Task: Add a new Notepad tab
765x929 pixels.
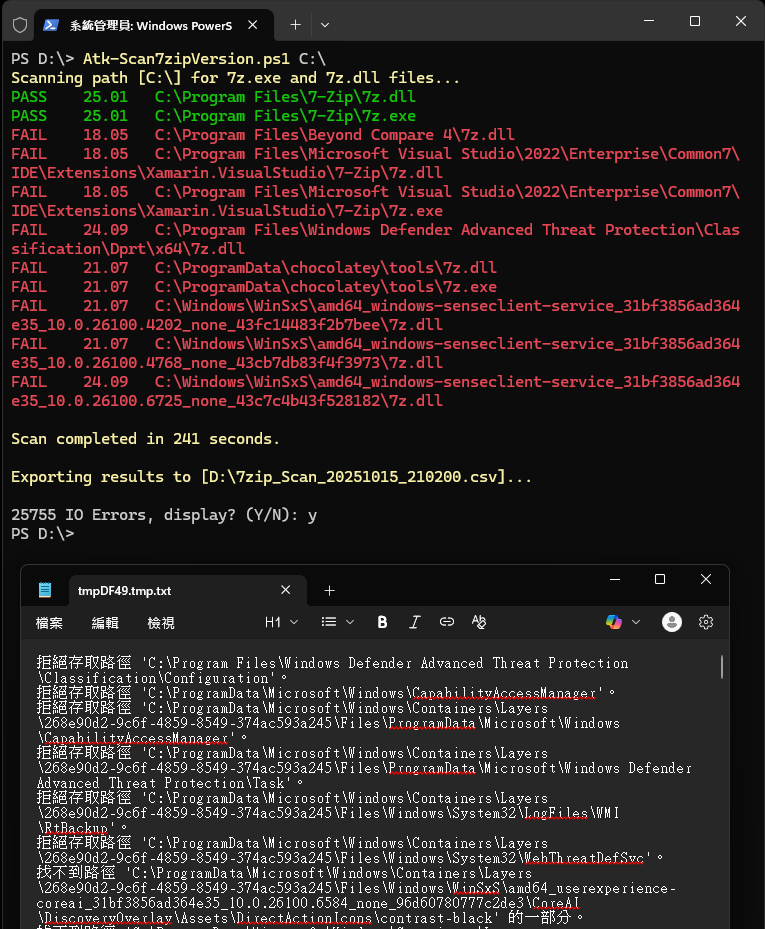Action: coord(330,591)
